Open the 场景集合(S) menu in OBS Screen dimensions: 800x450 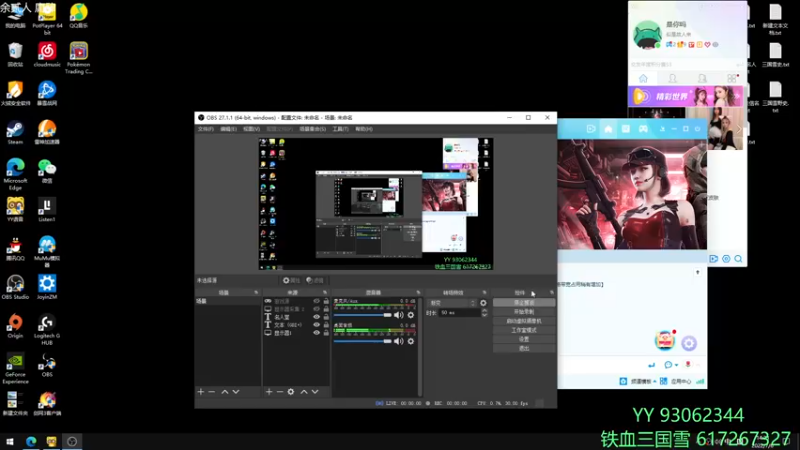[x=312, y=129]
